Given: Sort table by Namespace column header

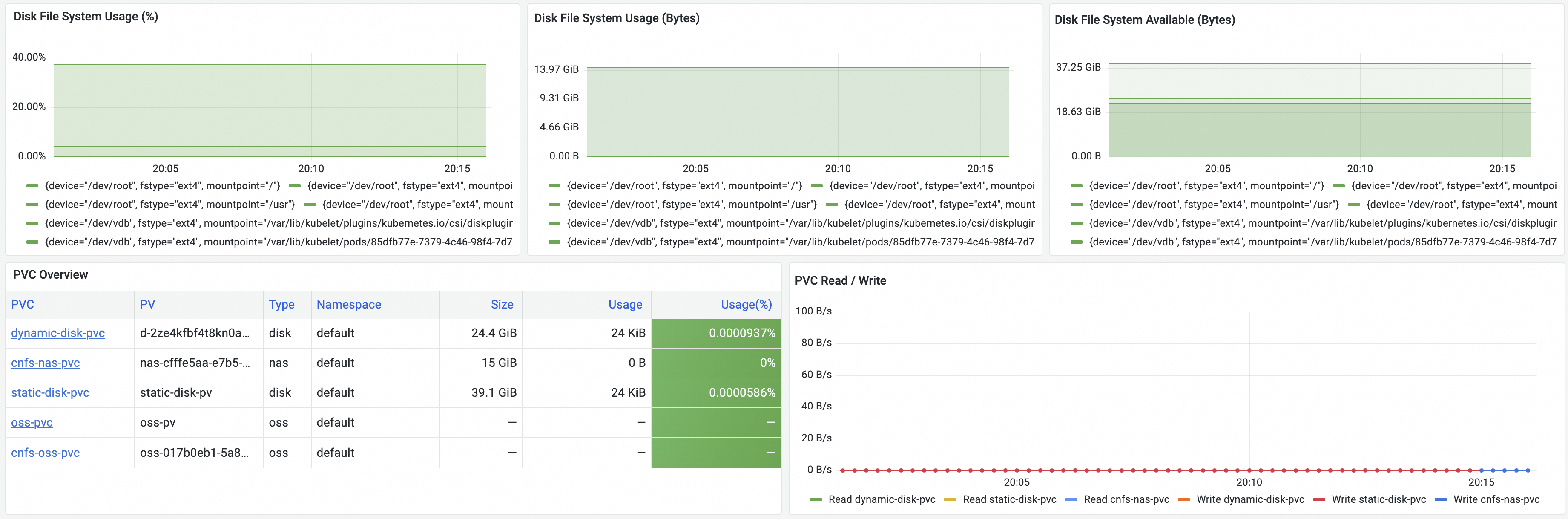Looking at the screenshot, I should coord(348,305).
